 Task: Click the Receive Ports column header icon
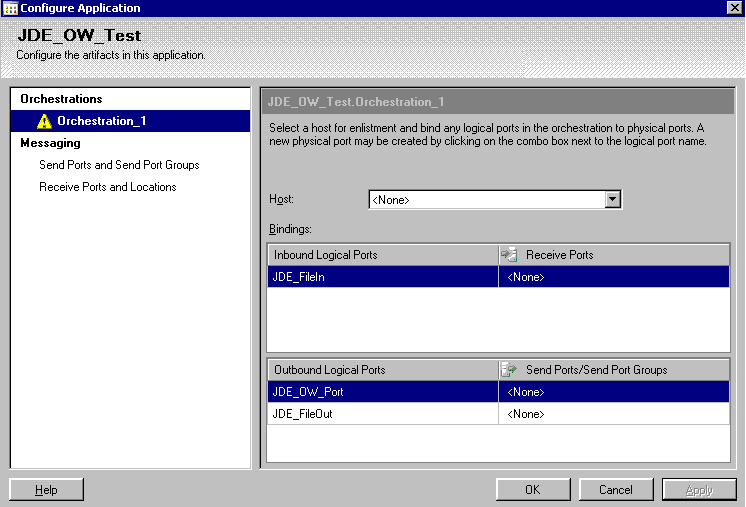pos(509,255)
